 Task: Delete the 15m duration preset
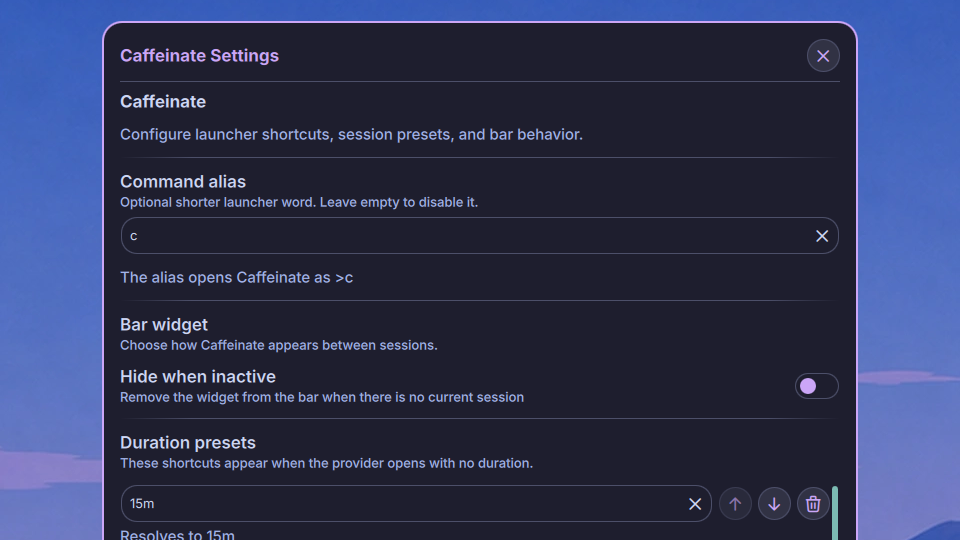(813, 504)
